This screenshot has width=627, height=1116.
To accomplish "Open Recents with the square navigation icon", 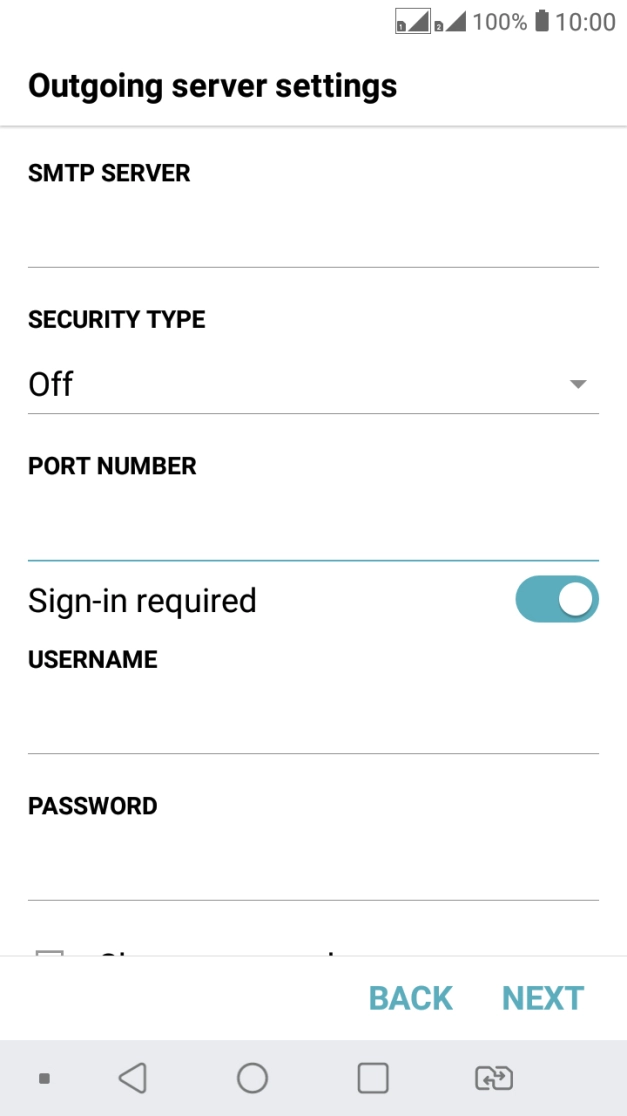I will 373,1077.
